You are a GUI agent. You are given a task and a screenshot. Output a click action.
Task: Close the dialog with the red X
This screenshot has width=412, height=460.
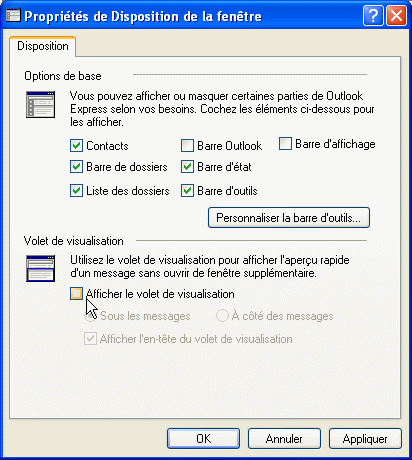pyautogui.click(x=396, y=16)
